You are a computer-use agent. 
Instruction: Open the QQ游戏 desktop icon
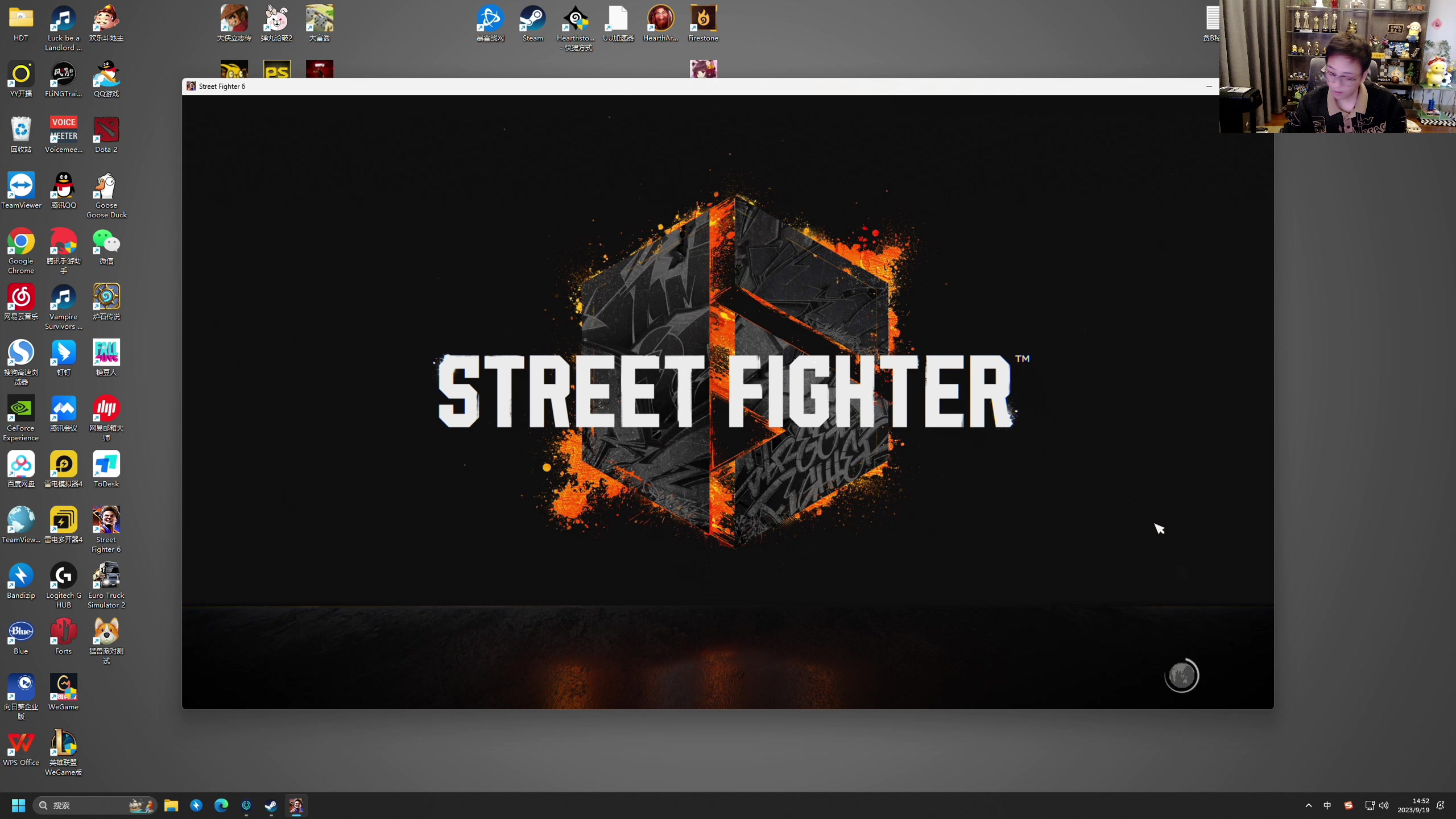point(106,80)
